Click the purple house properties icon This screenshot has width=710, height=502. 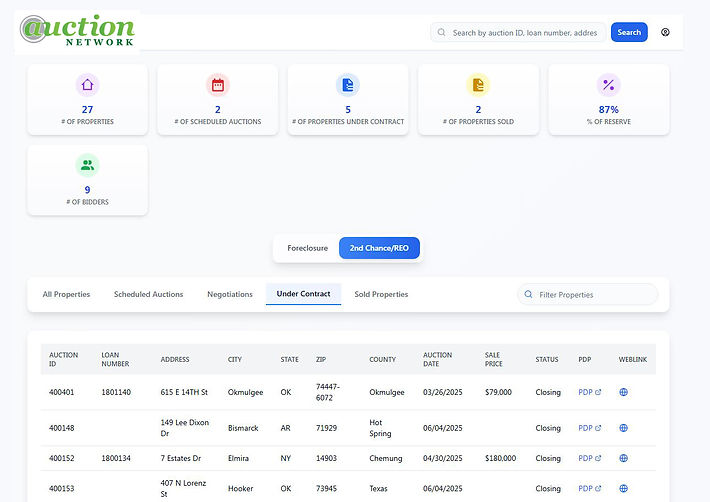click(x=87, y=85)
